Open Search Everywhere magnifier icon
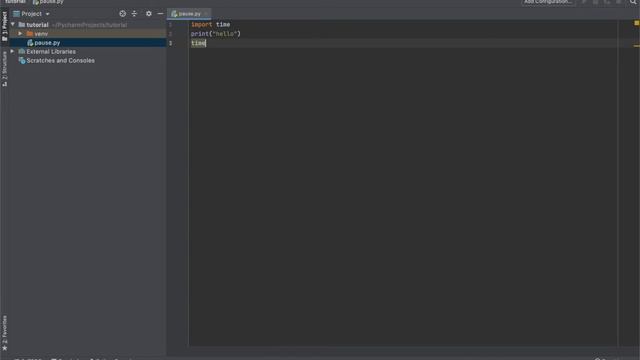The width and height of the screenshot is (640, 360). click(x=633, y=2)
